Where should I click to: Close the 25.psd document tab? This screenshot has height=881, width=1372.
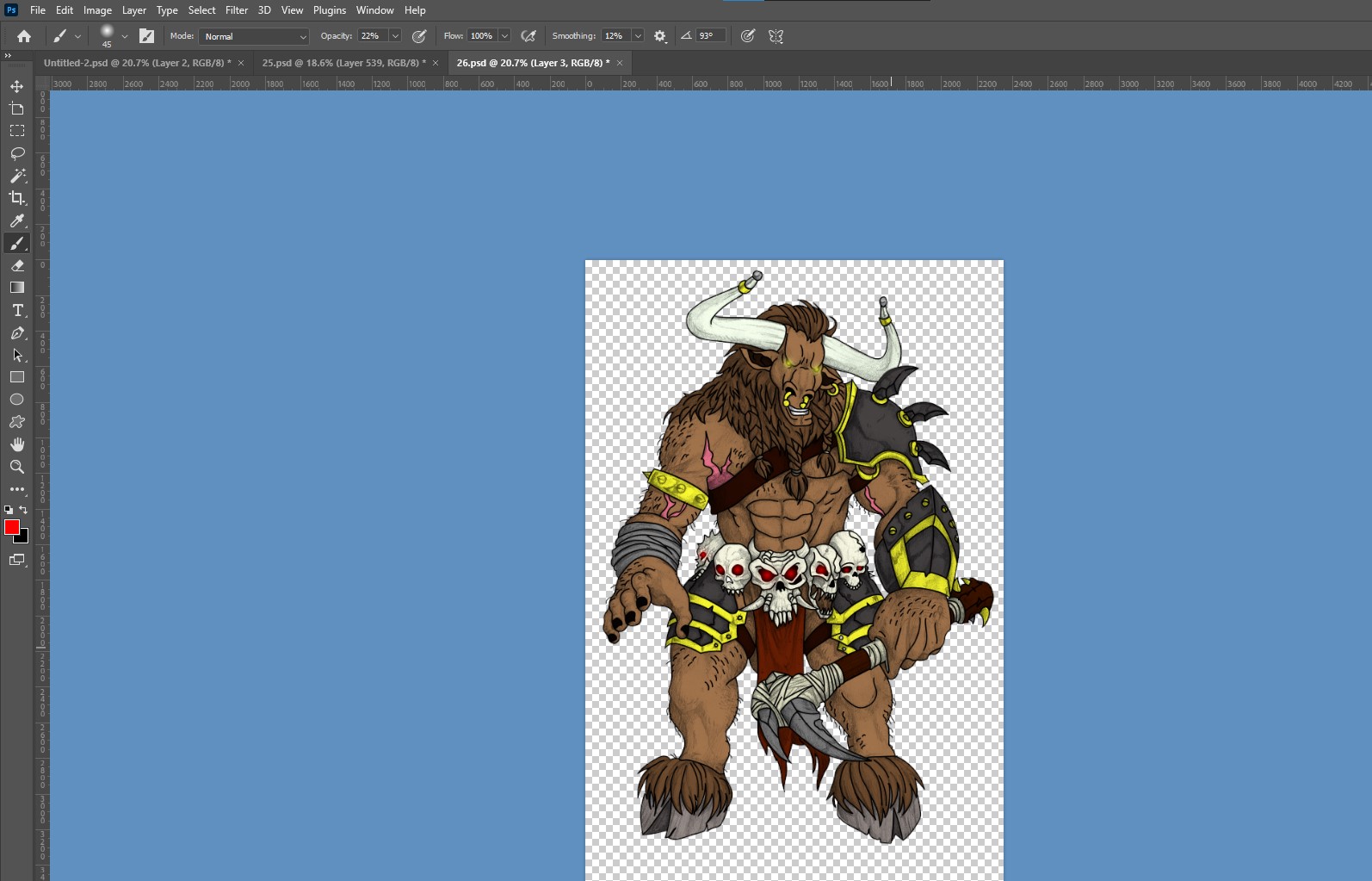click(436, 63)
